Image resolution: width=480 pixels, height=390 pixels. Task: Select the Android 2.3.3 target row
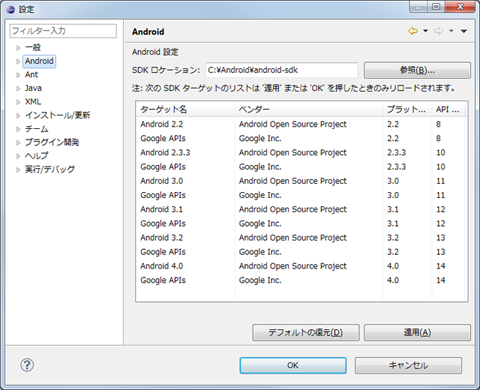pyautogui.click(x=301, y=152)
